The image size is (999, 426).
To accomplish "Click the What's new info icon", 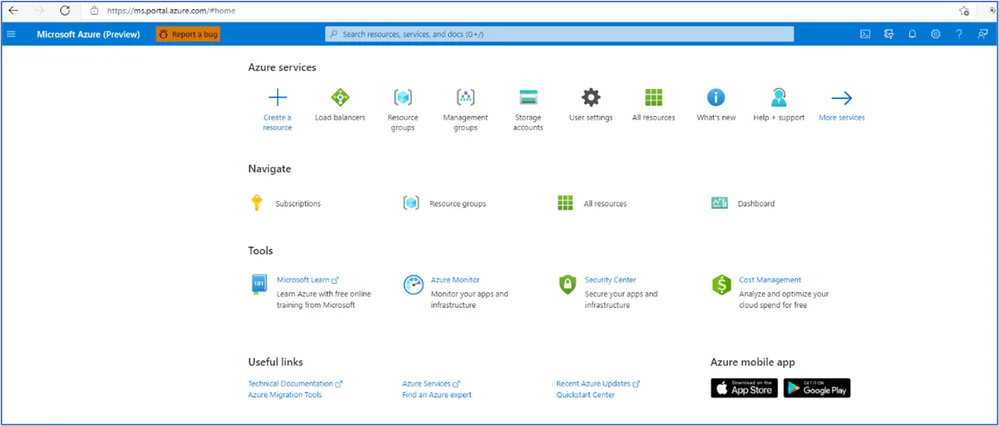I will pos(715,98).
